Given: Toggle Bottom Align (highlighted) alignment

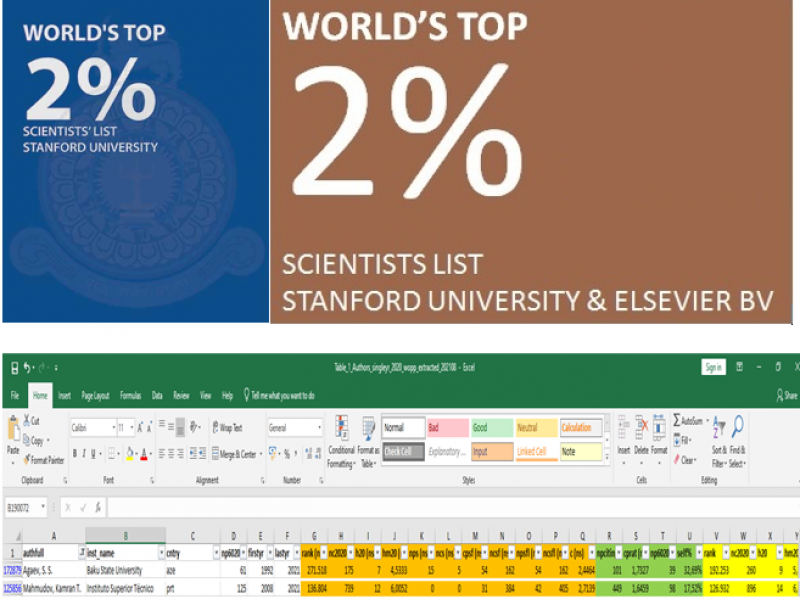Looking at the screenshot, I should pyautogui.click(x=180, y=428).
